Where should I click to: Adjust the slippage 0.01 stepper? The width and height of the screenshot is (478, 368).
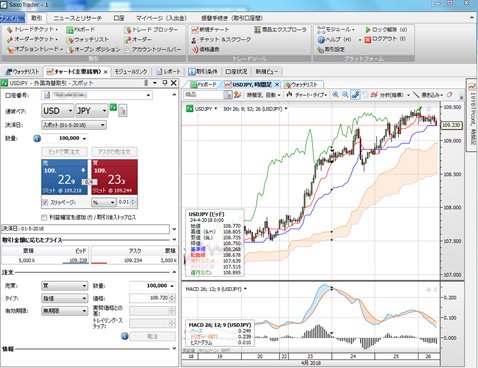tap(133, 202)
